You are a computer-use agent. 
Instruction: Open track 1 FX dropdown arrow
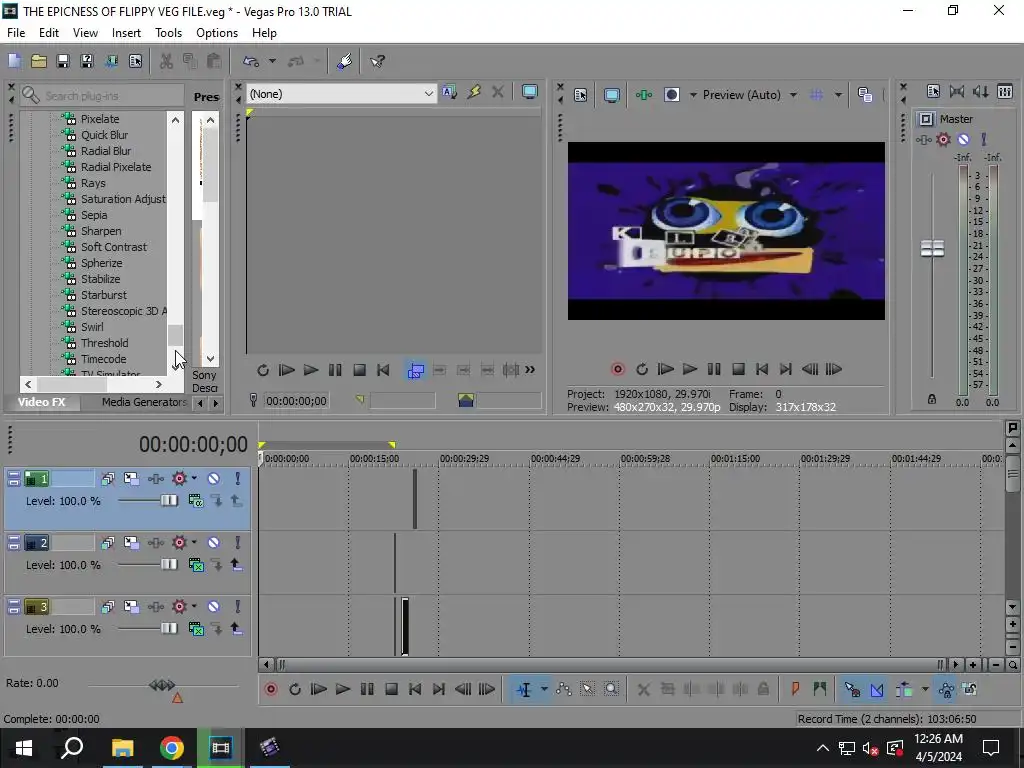(x=194, y=479)
